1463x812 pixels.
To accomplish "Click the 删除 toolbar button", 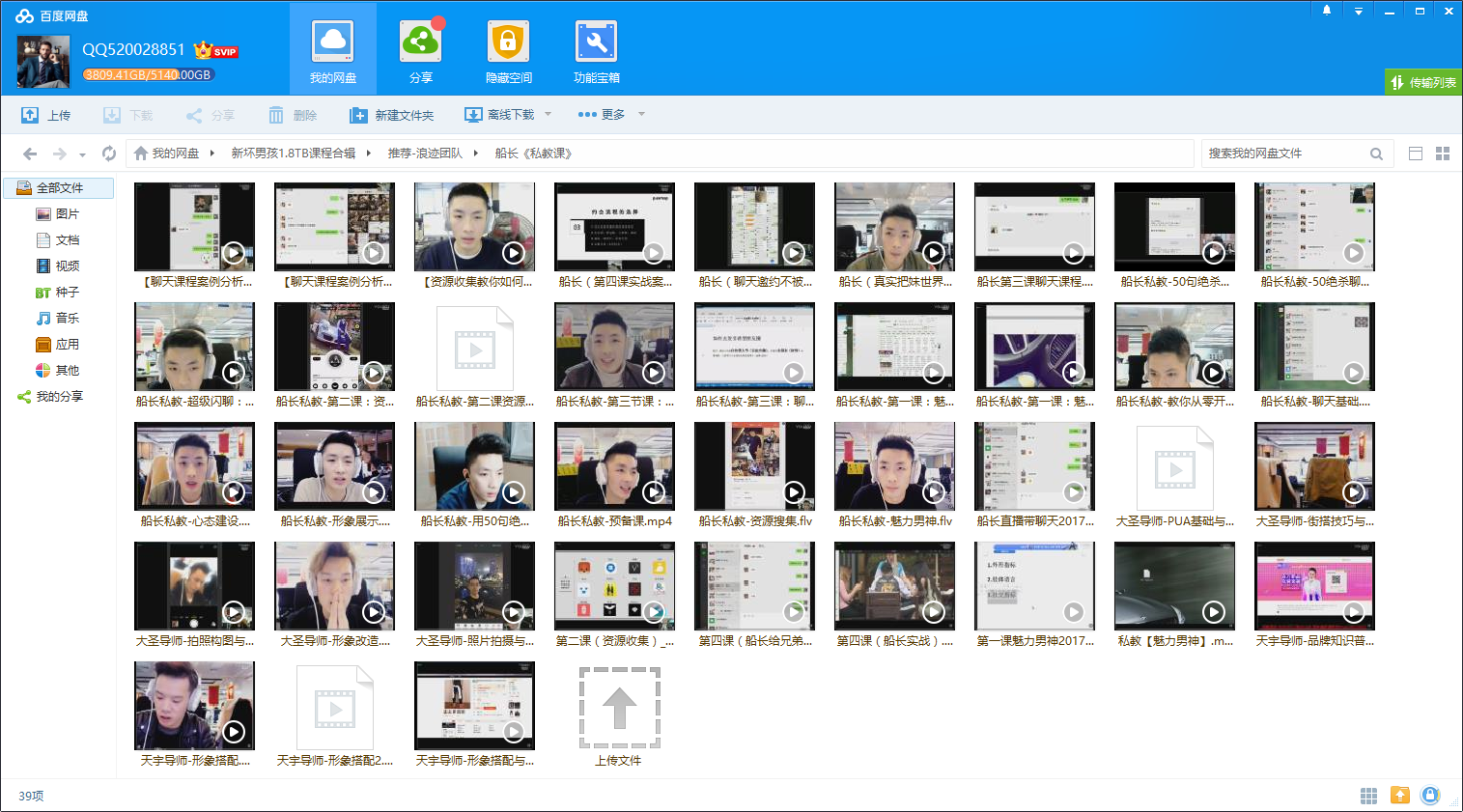I will (x=293, y=115).
